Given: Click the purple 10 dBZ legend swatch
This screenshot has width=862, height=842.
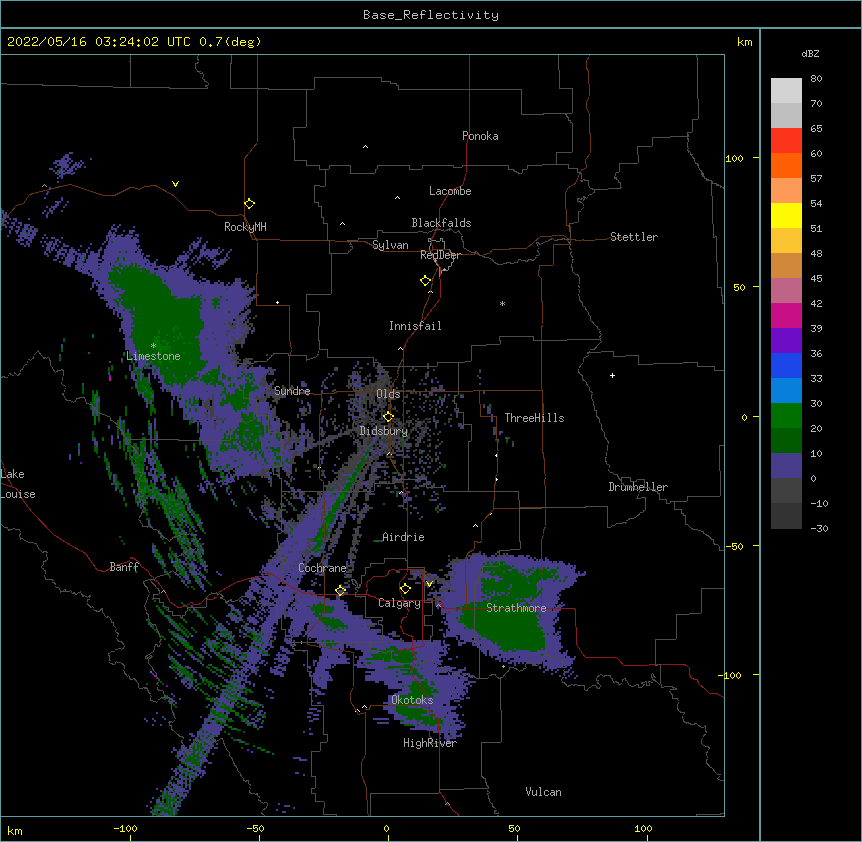Looking at the screenshot, I should point(786,466).
